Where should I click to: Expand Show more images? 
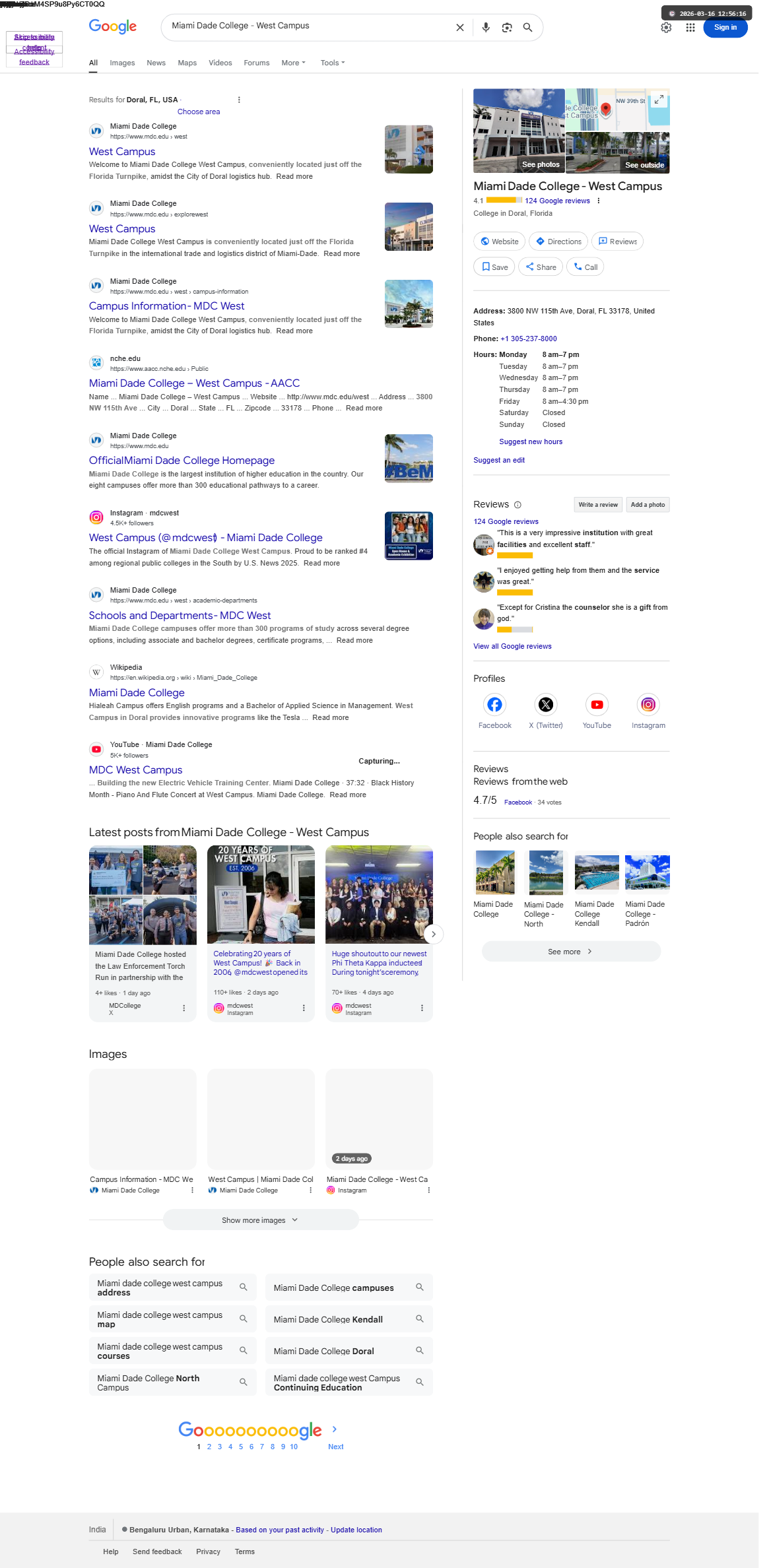(x=261, y=1220)
